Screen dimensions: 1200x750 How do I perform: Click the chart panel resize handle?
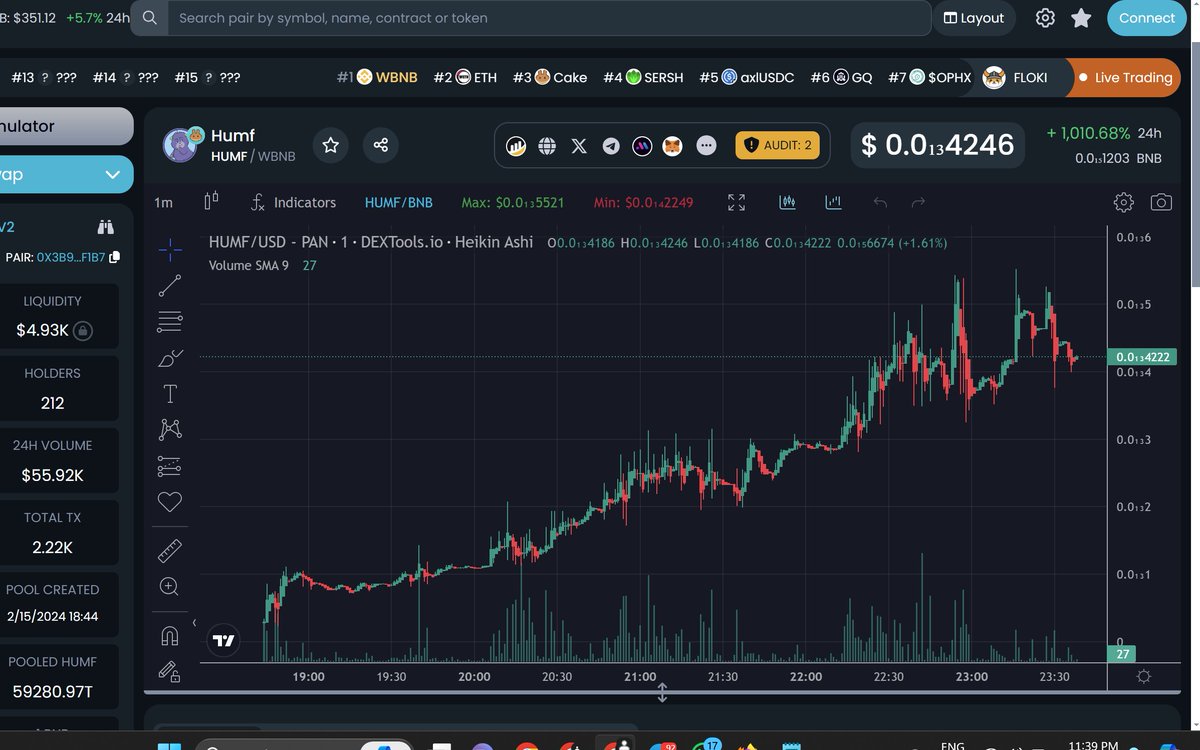coord(662,692)
